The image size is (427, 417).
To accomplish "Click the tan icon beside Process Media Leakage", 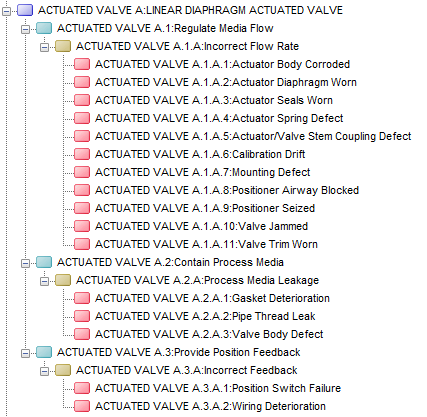I will [63, 280].
